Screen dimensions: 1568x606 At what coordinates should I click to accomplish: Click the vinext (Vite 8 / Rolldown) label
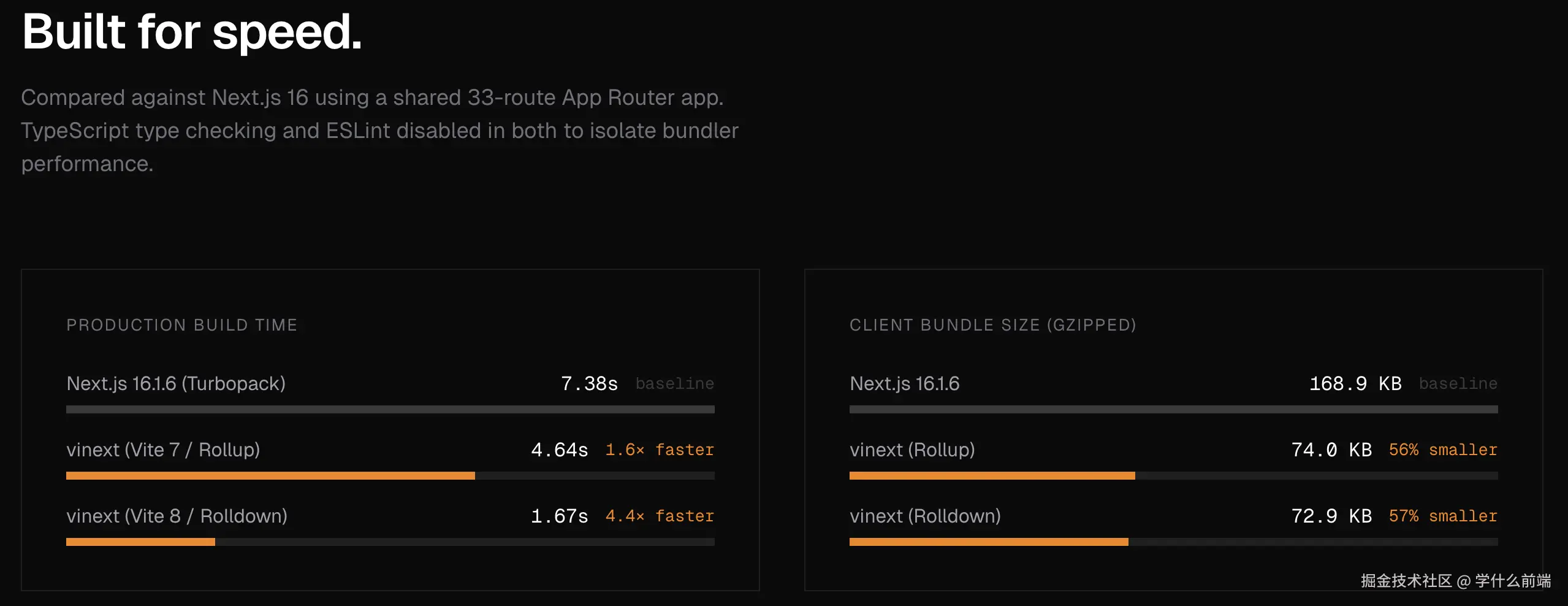pos(177,516)
